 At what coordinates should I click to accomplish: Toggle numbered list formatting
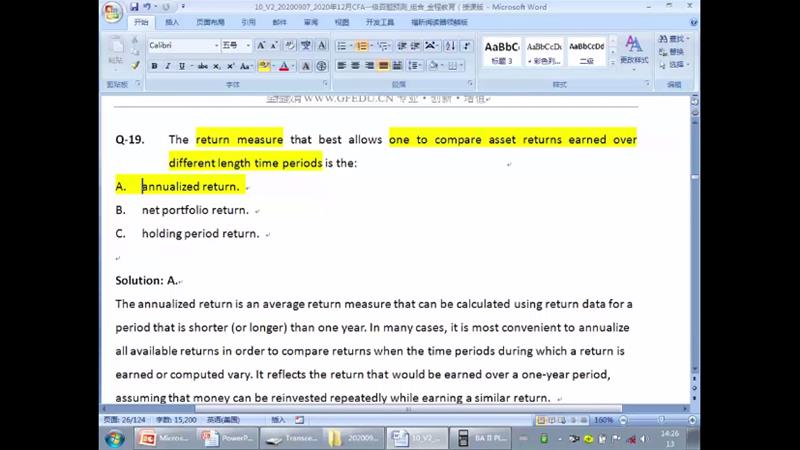(361, 46)
